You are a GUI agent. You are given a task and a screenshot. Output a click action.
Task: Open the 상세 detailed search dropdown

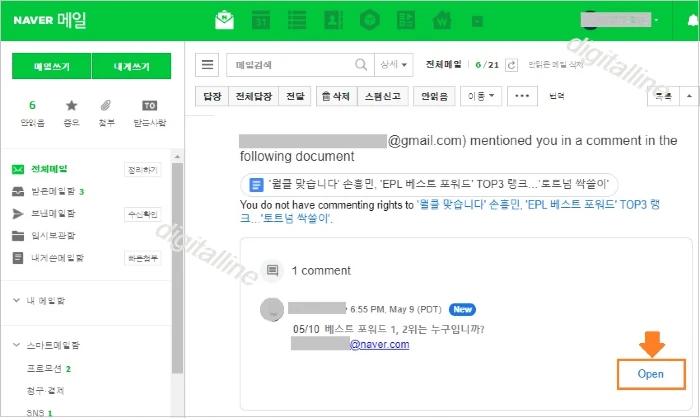click(394, 65)
